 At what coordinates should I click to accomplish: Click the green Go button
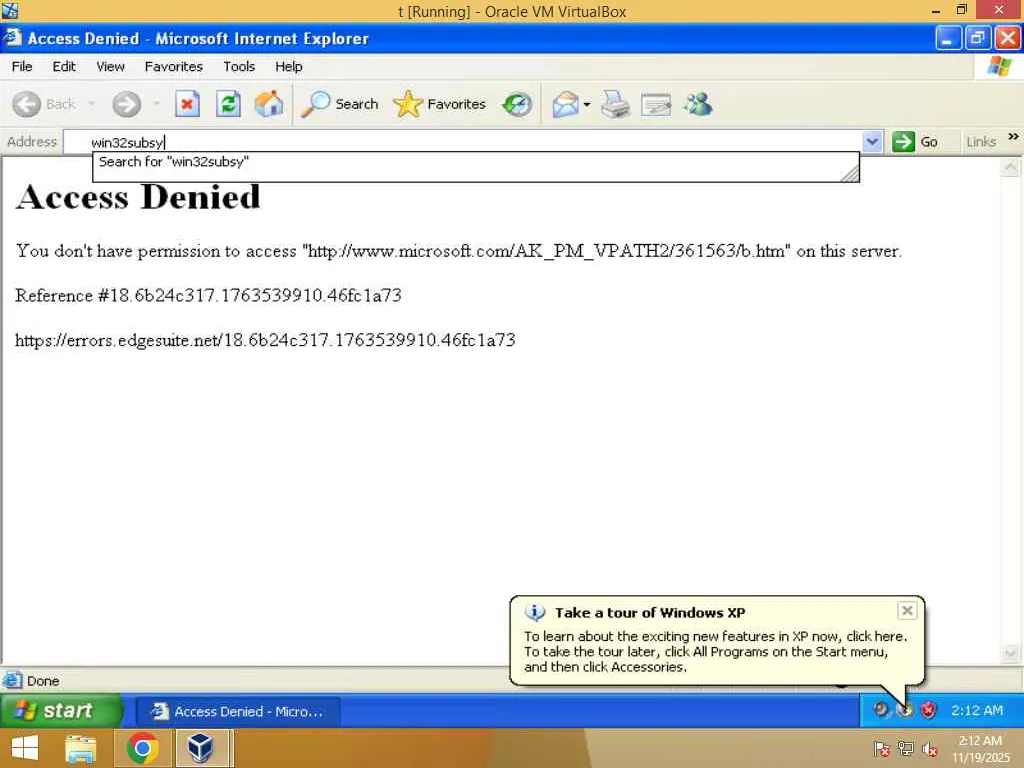coord(915,142)
